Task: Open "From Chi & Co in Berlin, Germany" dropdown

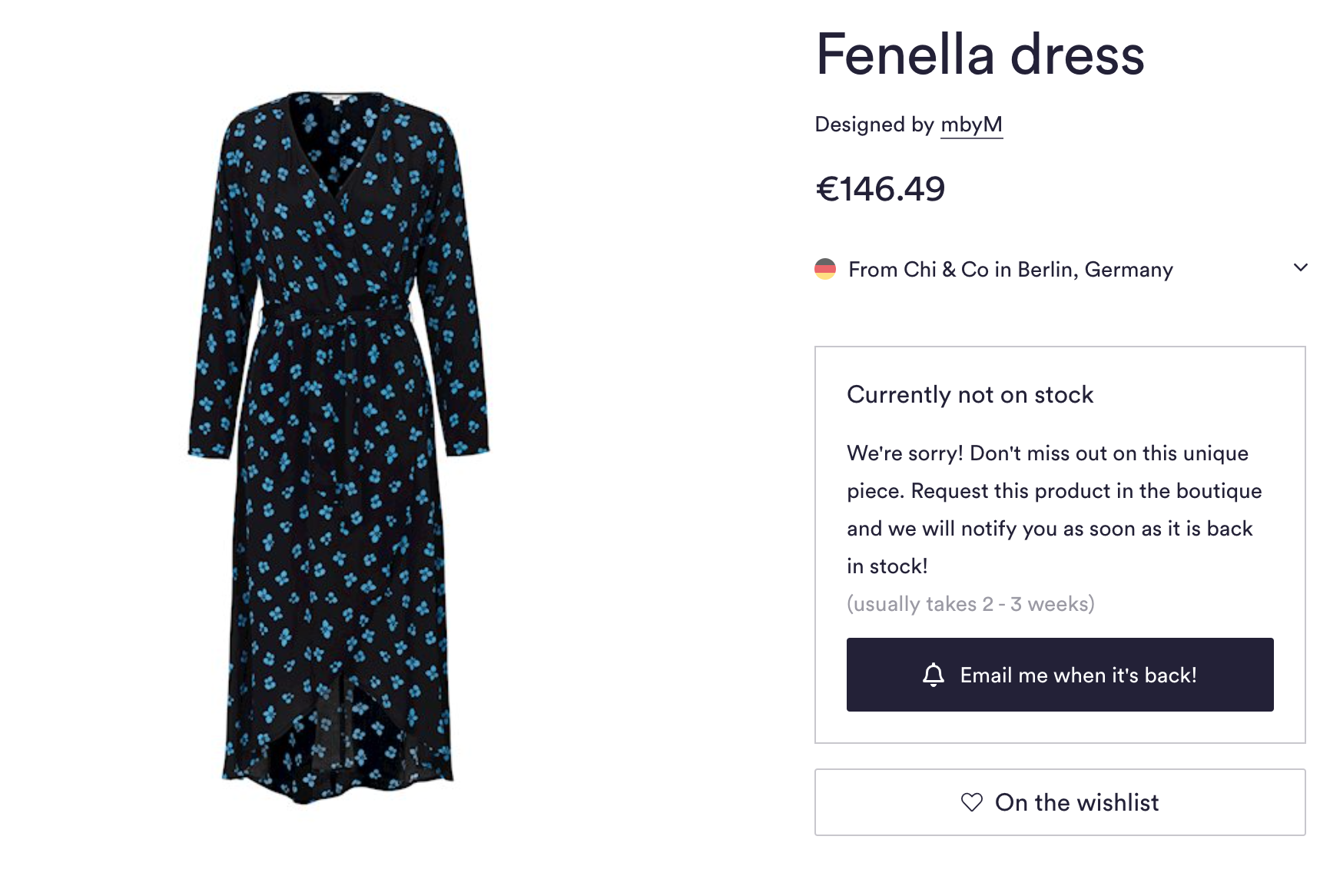Action: point(1010,270)
